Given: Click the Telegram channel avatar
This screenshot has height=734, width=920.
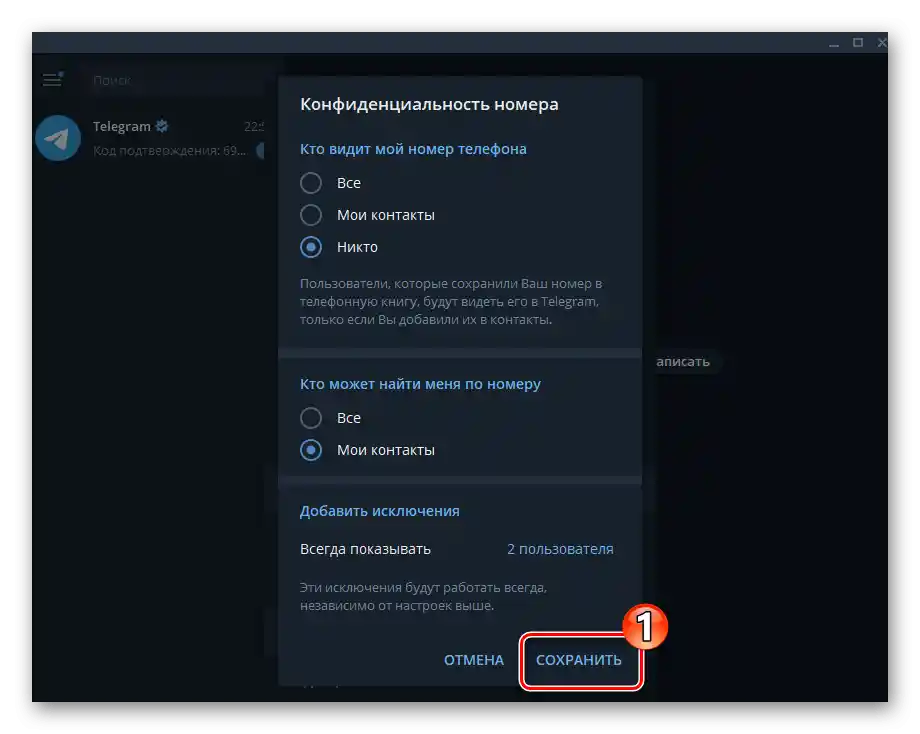Looking at the screenshot, I should pyautogui.click(x=57, y=138).
